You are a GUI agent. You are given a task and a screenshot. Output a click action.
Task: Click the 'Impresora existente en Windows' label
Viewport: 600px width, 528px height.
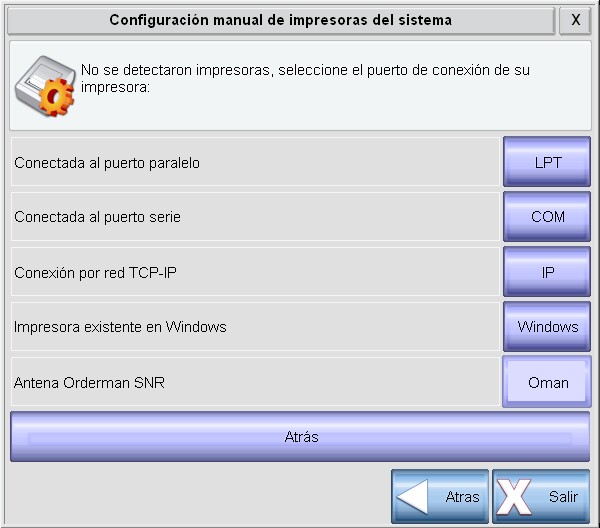[120, 327]
